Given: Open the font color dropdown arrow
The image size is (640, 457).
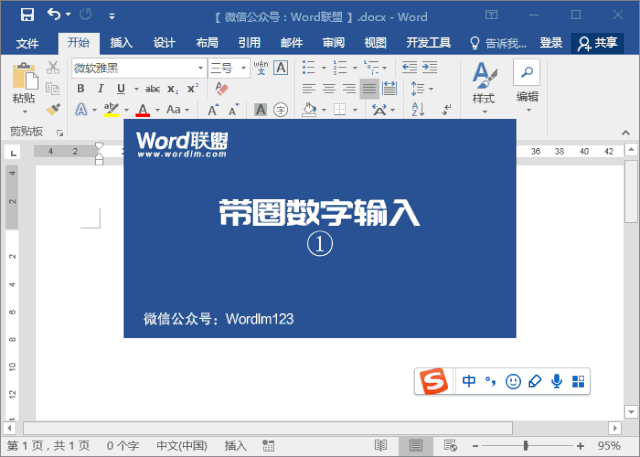Looking at the screenshot, I should click(x=158, y=110).
